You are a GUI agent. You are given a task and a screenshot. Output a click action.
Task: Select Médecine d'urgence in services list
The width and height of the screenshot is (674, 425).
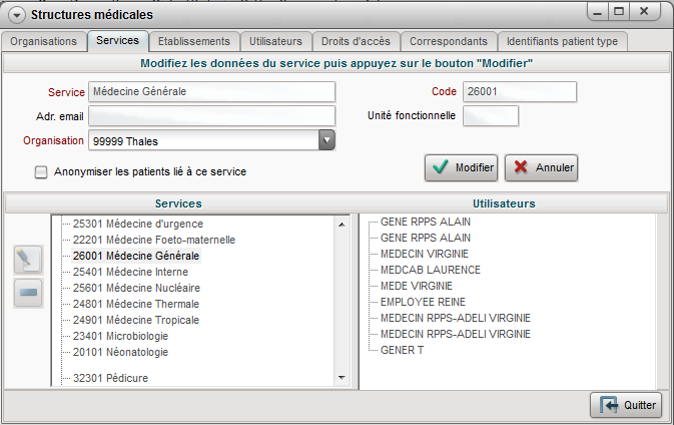[138, 224]
